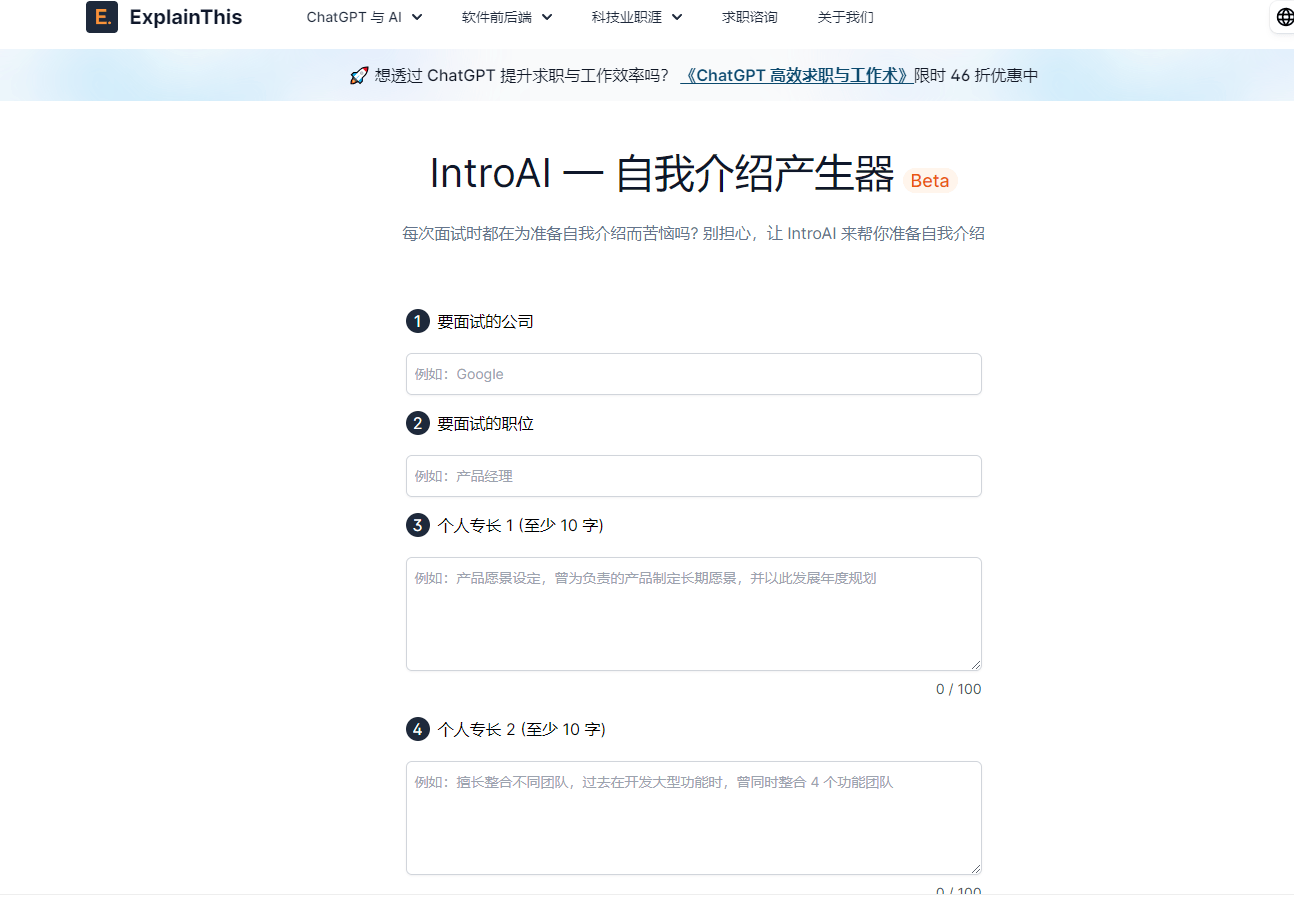Click the 个人专长 1 text area
This screenshot has height=897, width=1294.
[693, 613]
